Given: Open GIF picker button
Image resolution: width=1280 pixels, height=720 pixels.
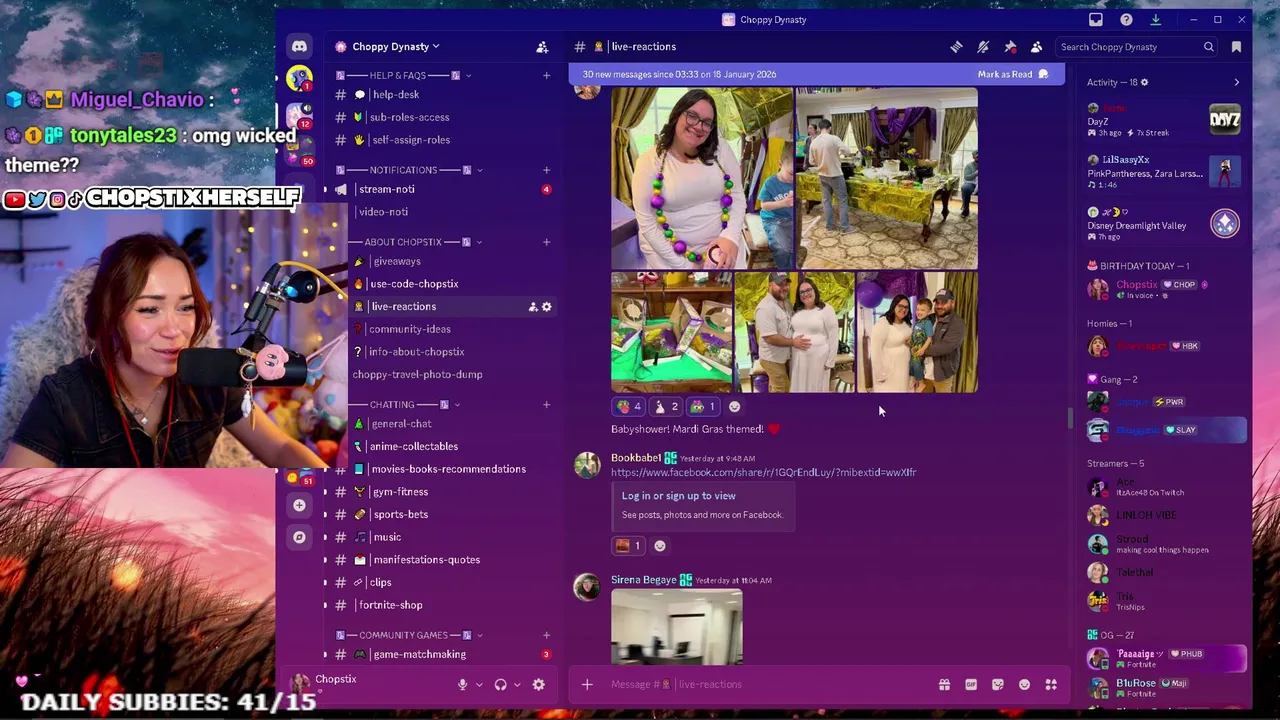Looking at the screenshot, I should [971, 685].
